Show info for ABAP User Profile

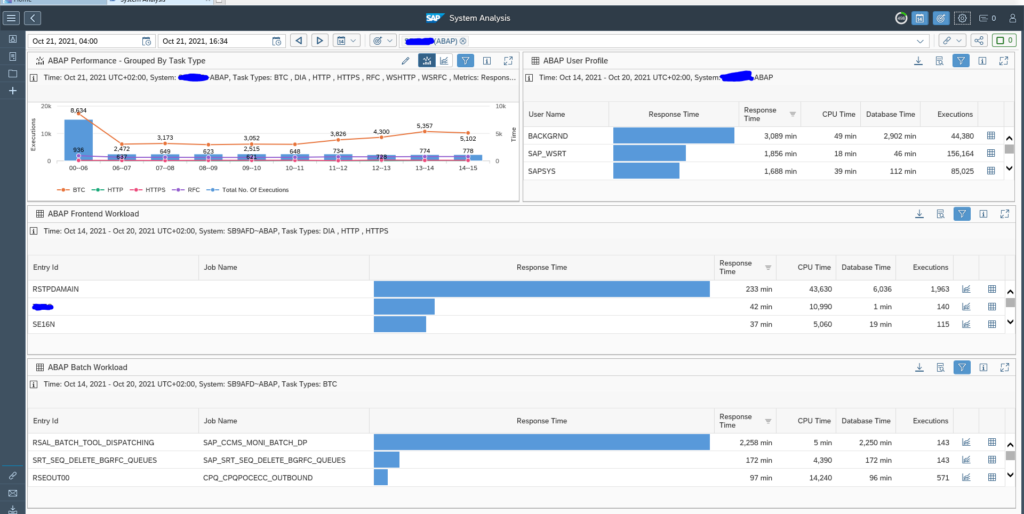click(x=982, y=61)
